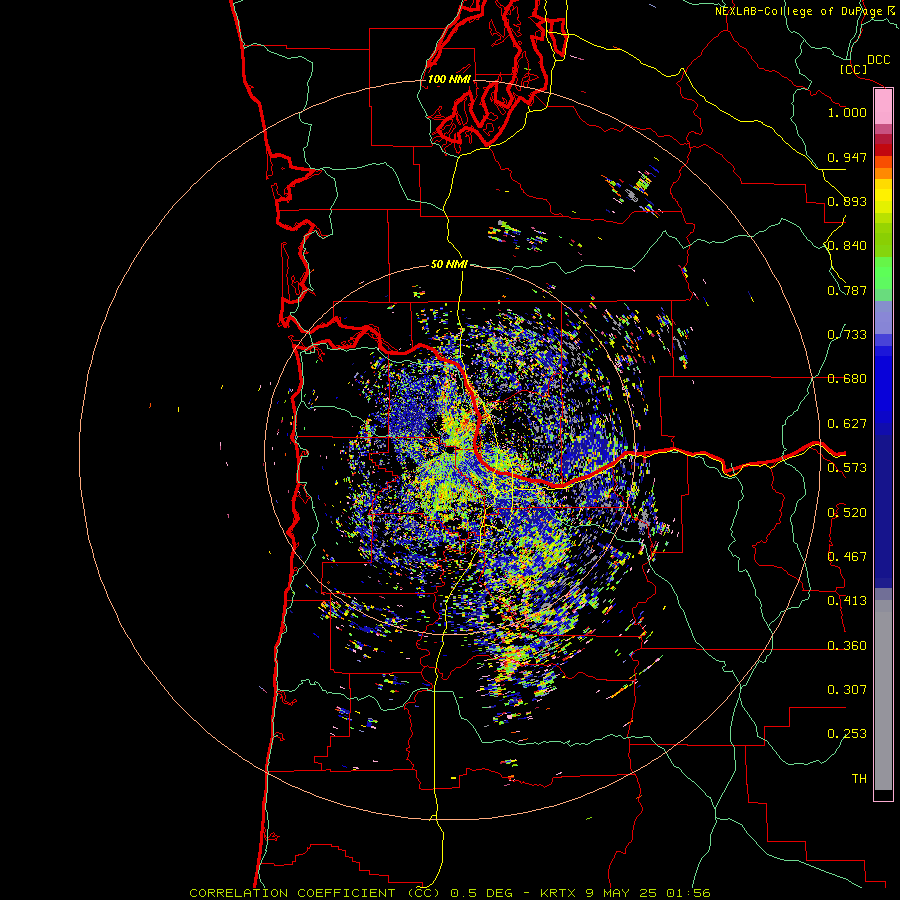Click the gray low-value color band
The image size is (900, 900).
point(883,695)
